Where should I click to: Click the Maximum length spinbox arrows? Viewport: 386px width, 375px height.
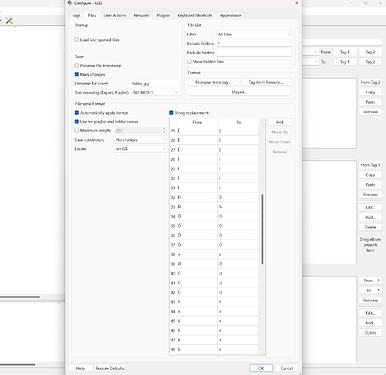[x=164, y=130]
